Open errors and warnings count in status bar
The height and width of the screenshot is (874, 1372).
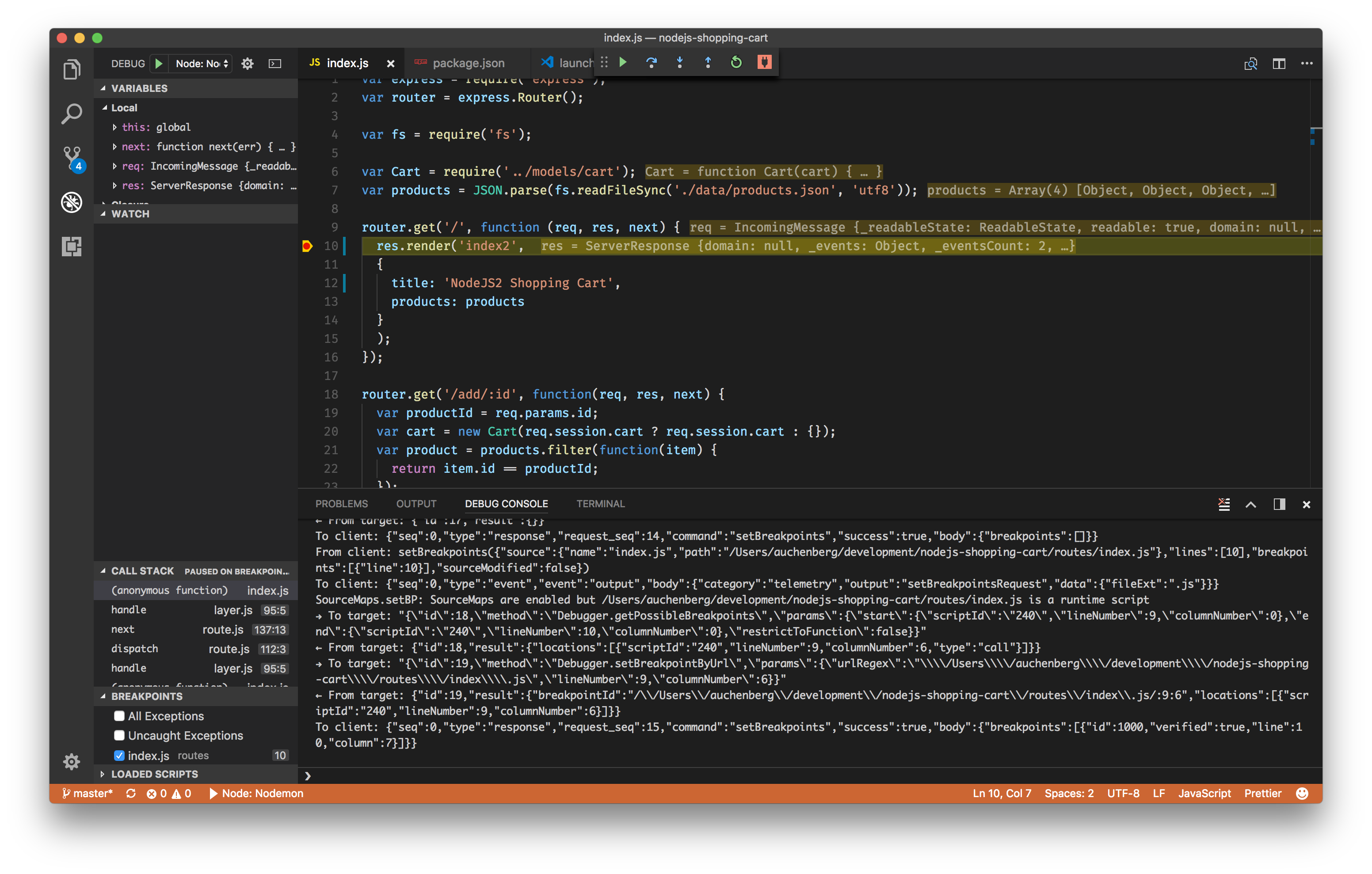click(169, 793)
